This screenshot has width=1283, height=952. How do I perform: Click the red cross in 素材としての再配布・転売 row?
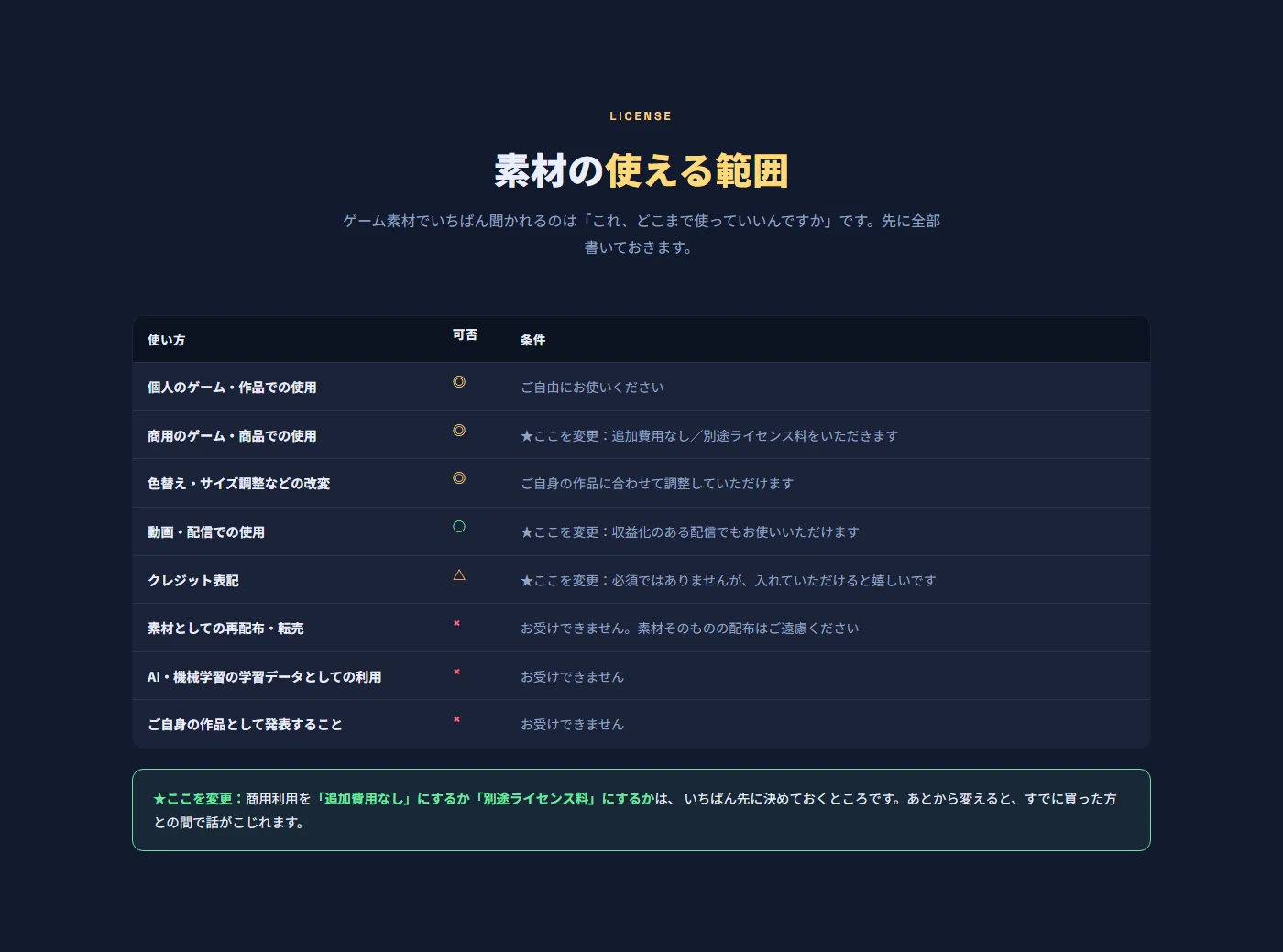point(456,623)
